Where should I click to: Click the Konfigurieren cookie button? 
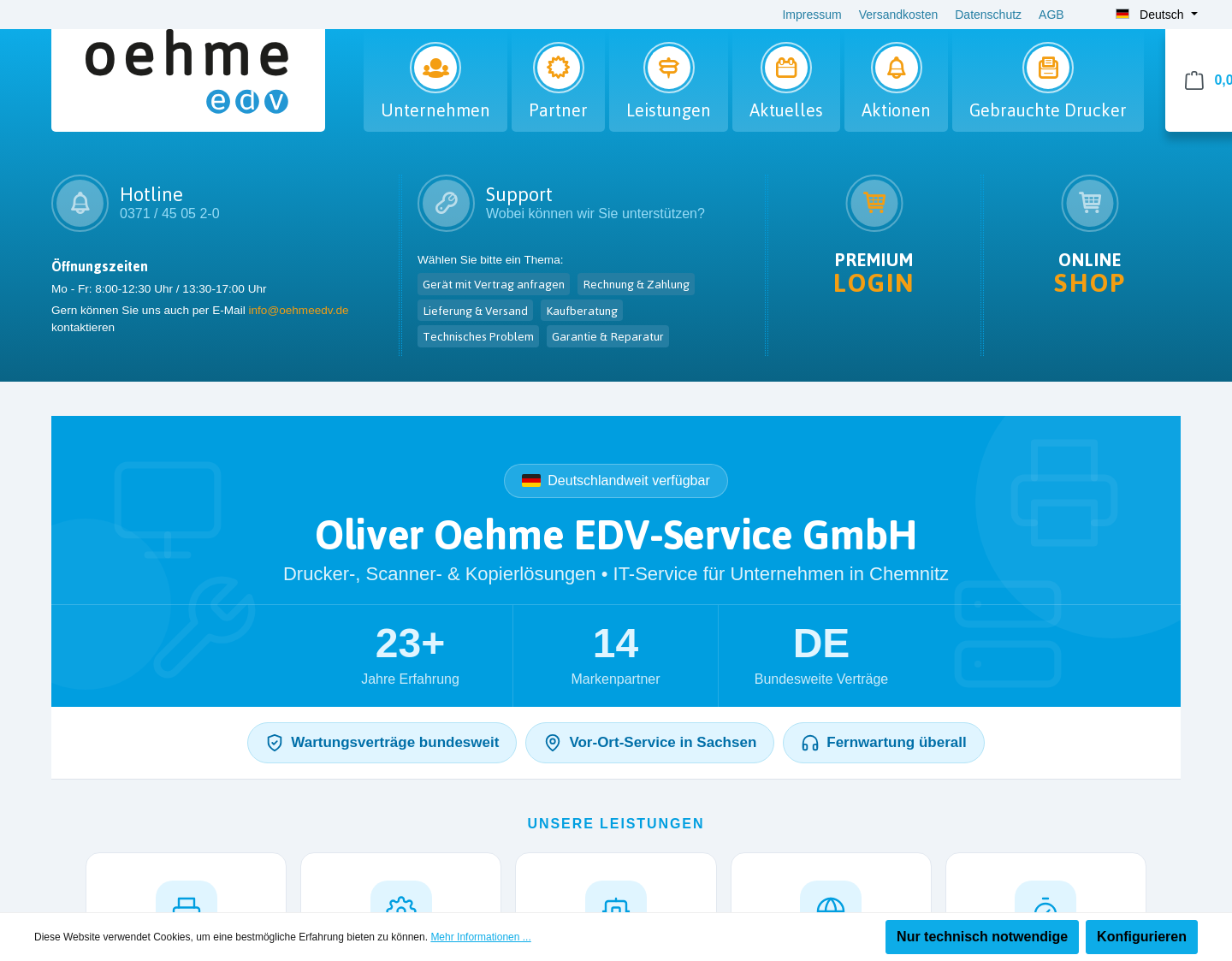tap(1141, 937)
